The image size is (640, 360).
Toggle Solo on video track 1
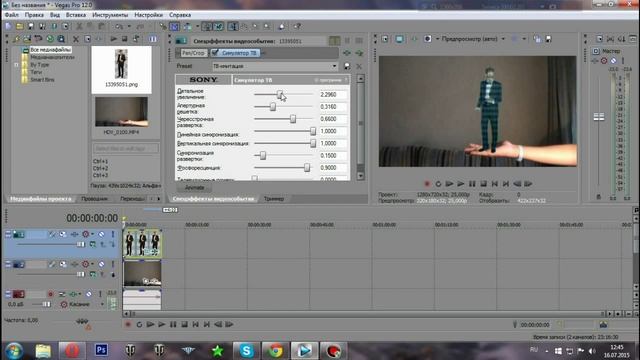113,234
